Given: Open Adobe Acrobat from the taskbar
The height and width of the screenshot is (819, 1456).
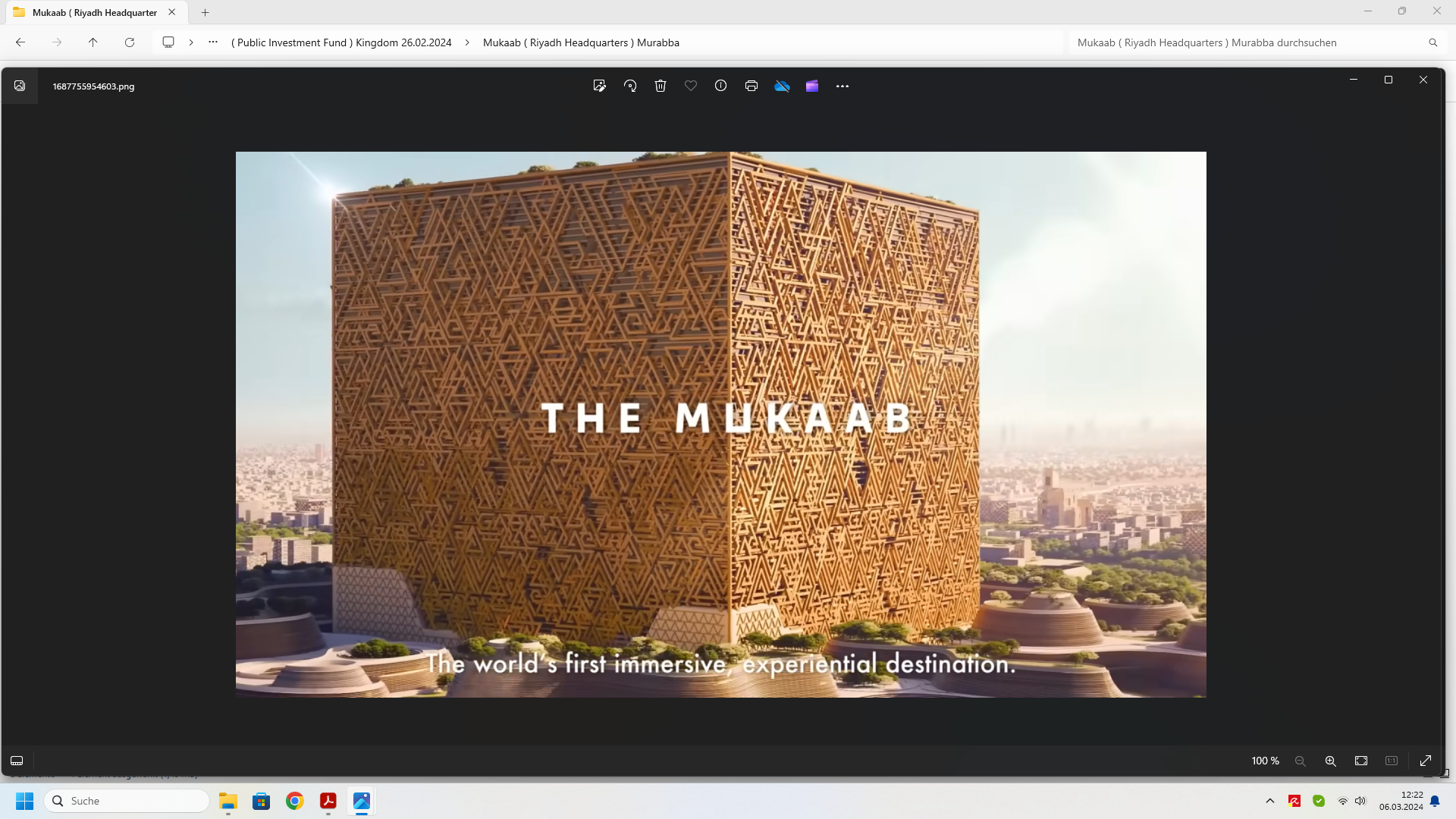Looking at the screenshot, I should coord(328,801).
